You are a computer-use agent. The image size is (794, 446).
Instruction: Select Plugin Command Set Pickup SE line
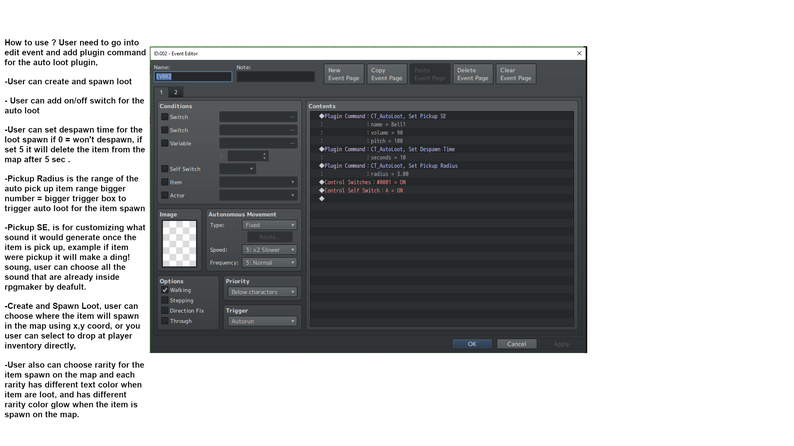click(442, 116)
